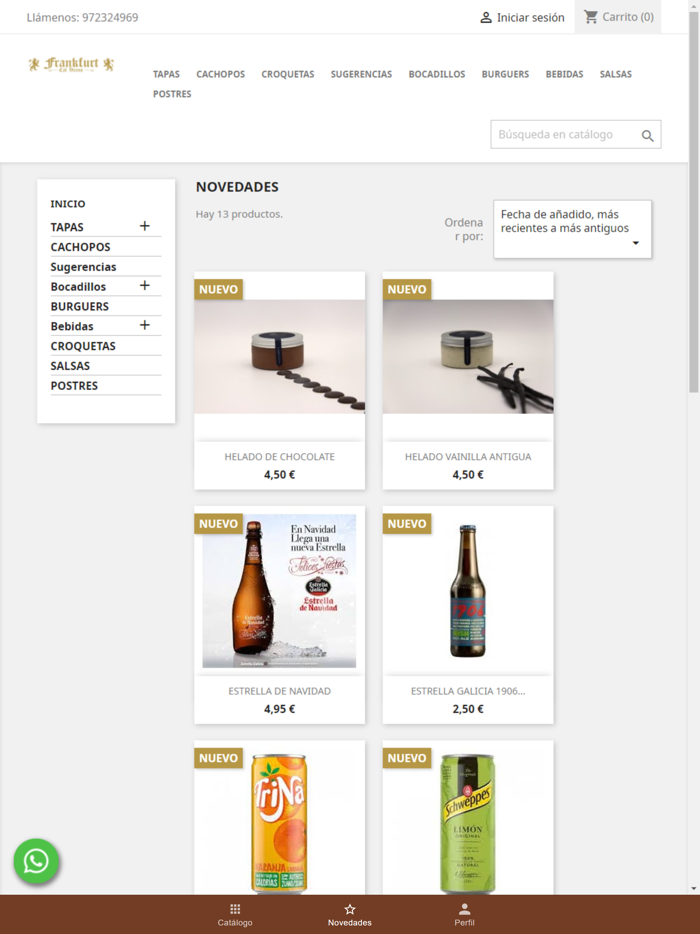Open the TAPAS sidebar category link
The width and height of the screenshot is (700, 934).
[x=67, y=227]
